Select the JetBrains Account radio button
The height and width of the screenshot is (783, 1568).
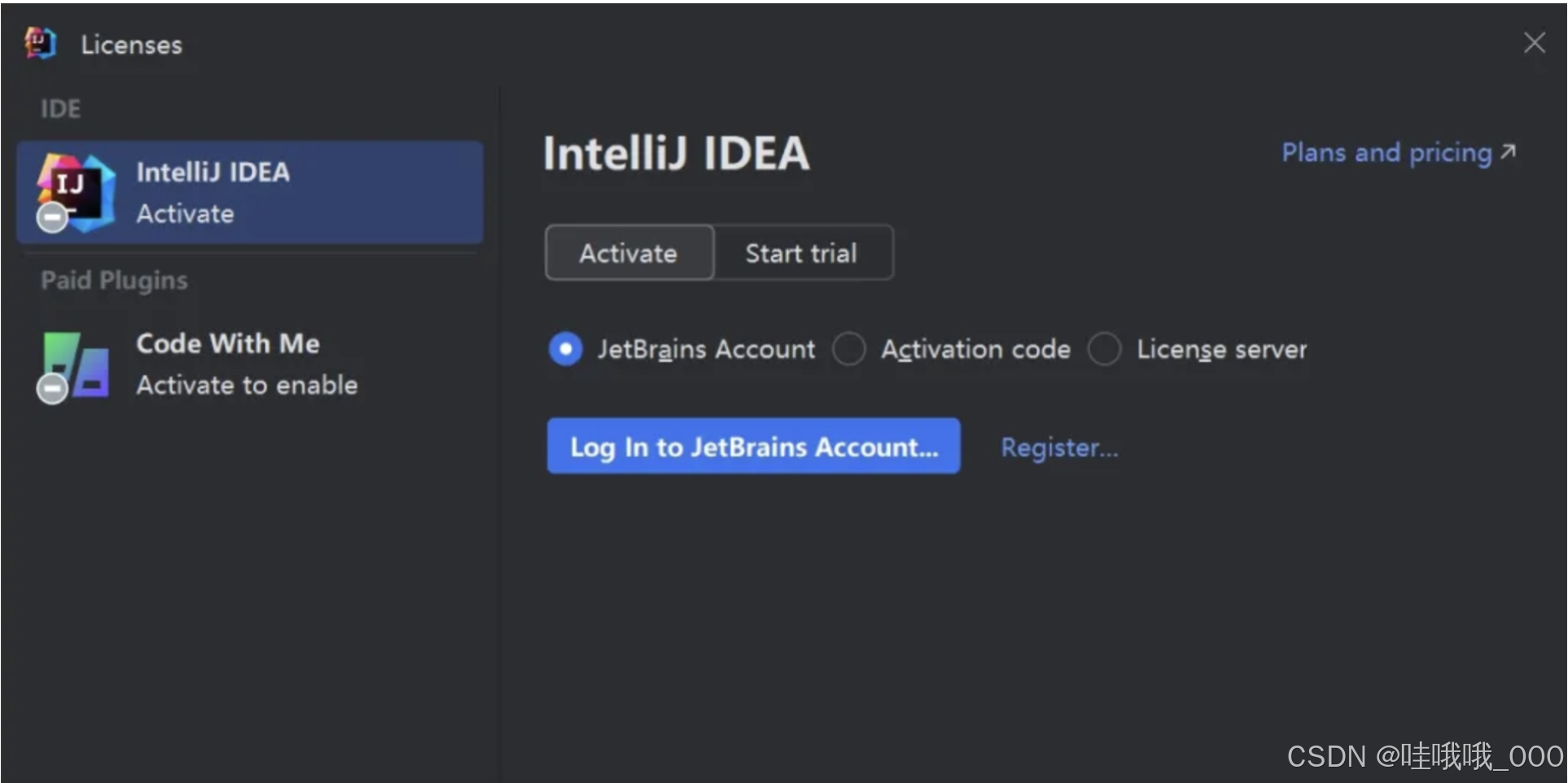[565, 349]
